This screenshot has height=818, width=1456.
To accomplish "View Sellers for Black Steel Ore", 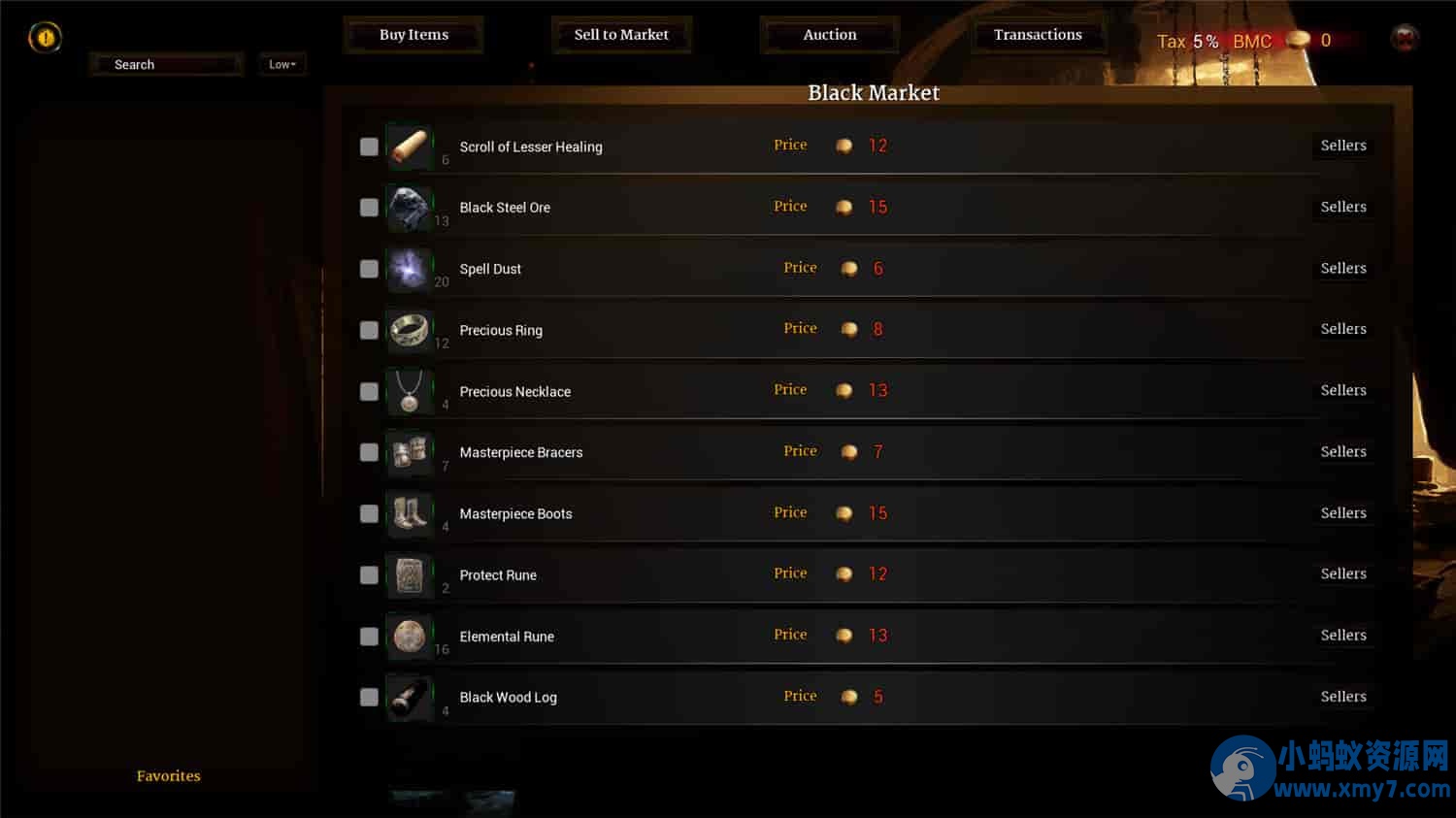I will (1343, 207).
